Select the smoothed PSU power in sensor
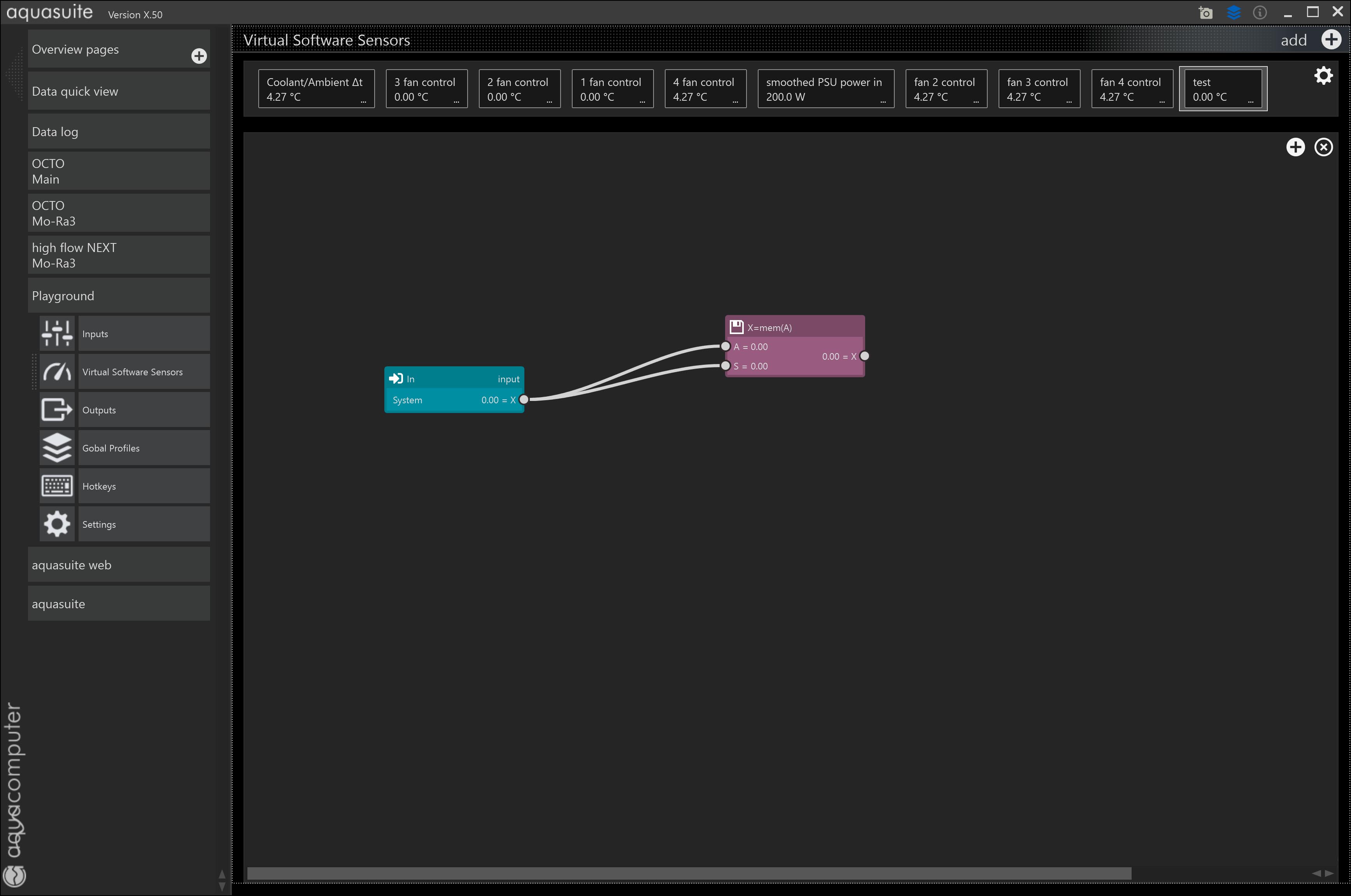The height and width of the screenshot is (896, 1351). (825, 89)
